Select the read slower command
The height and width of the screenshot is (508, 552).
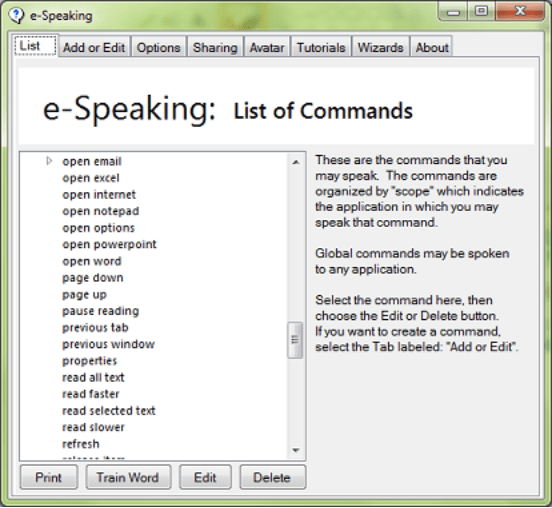[93, 427]
